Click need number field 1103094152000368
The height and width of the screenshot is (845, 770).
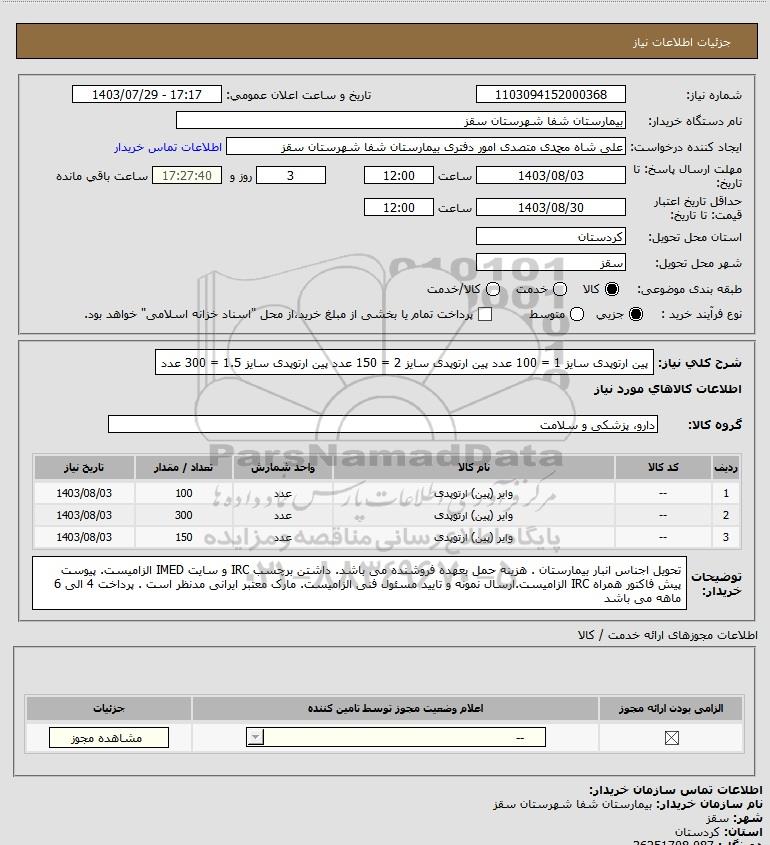coord(551,94)
